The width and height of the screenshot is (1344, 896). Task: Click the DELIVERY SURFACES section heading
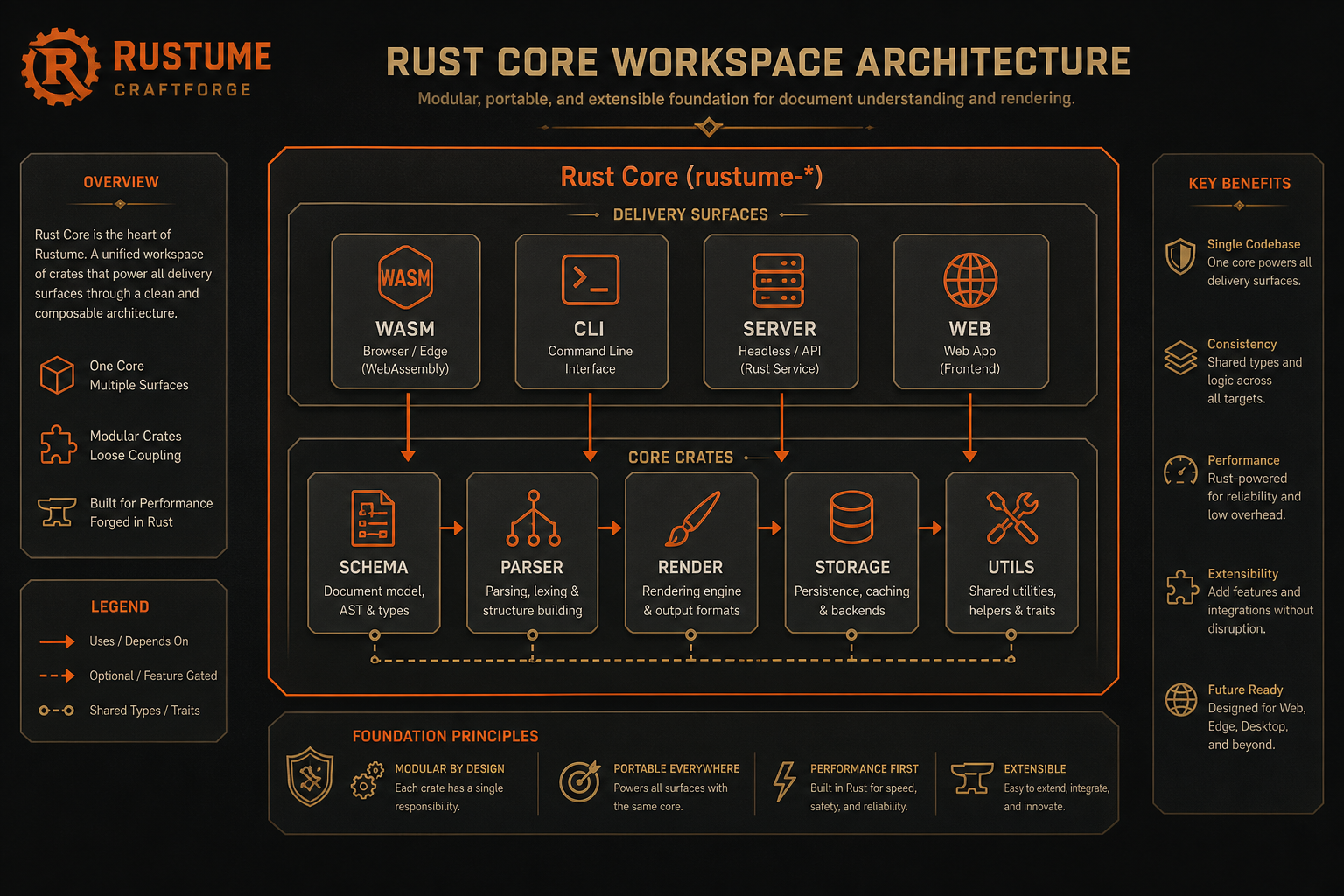(690, 214)
